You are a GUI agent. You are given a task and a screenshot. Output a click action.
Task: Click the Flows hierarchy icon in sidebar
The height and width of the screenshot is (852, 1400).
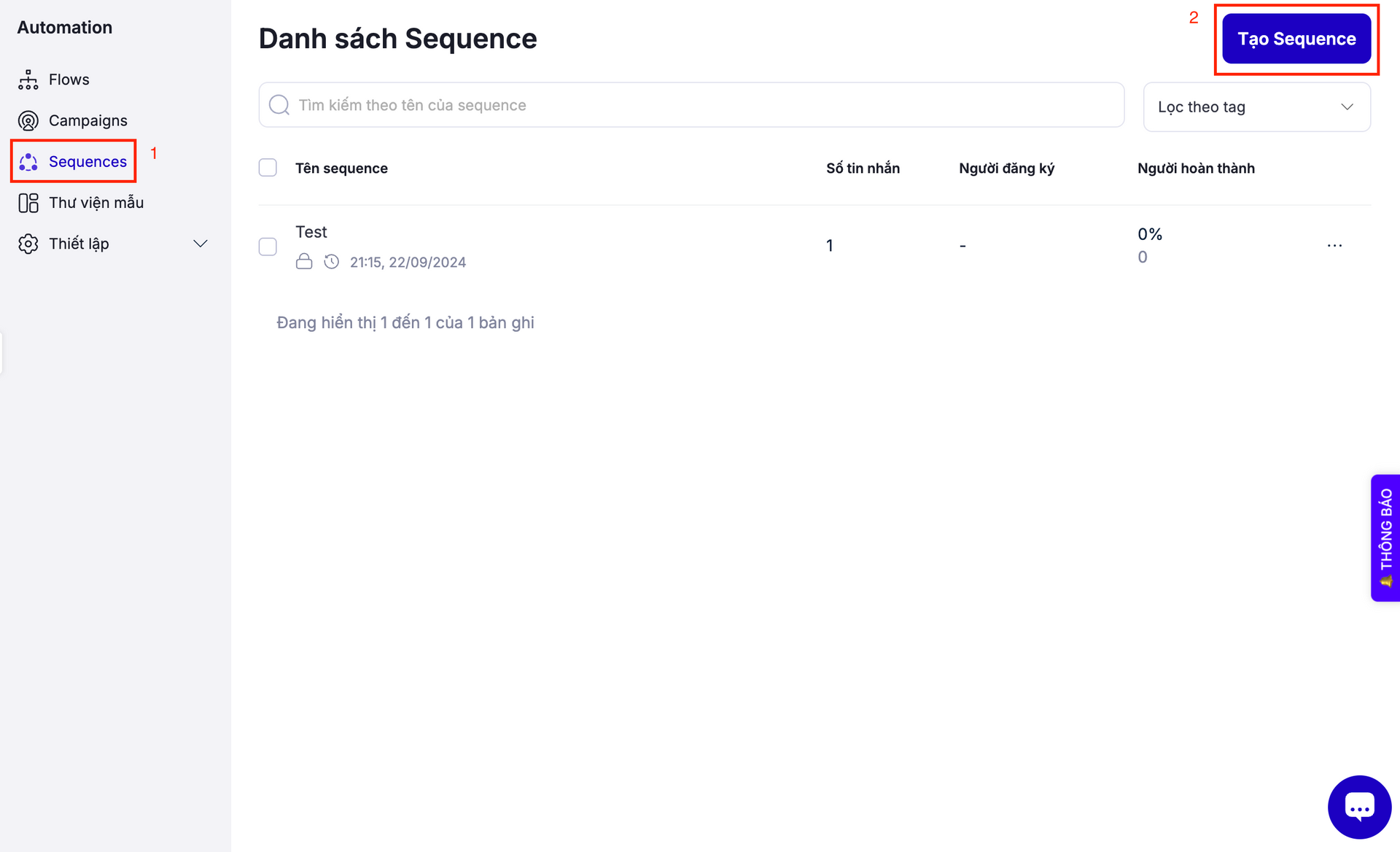28,80
